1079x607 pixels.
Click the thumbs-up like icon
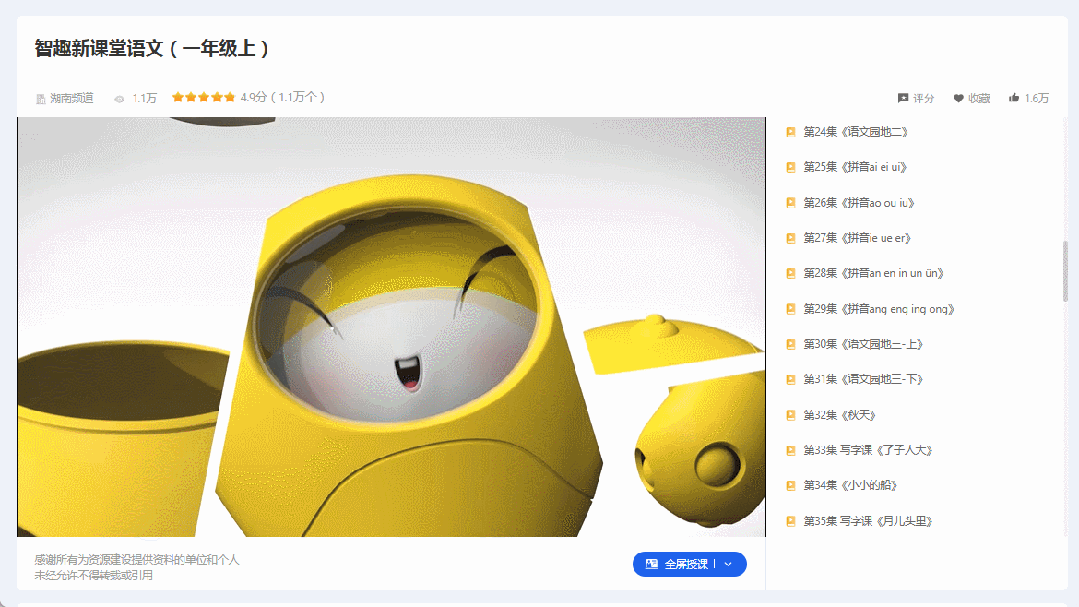[x=1014, y=98]
